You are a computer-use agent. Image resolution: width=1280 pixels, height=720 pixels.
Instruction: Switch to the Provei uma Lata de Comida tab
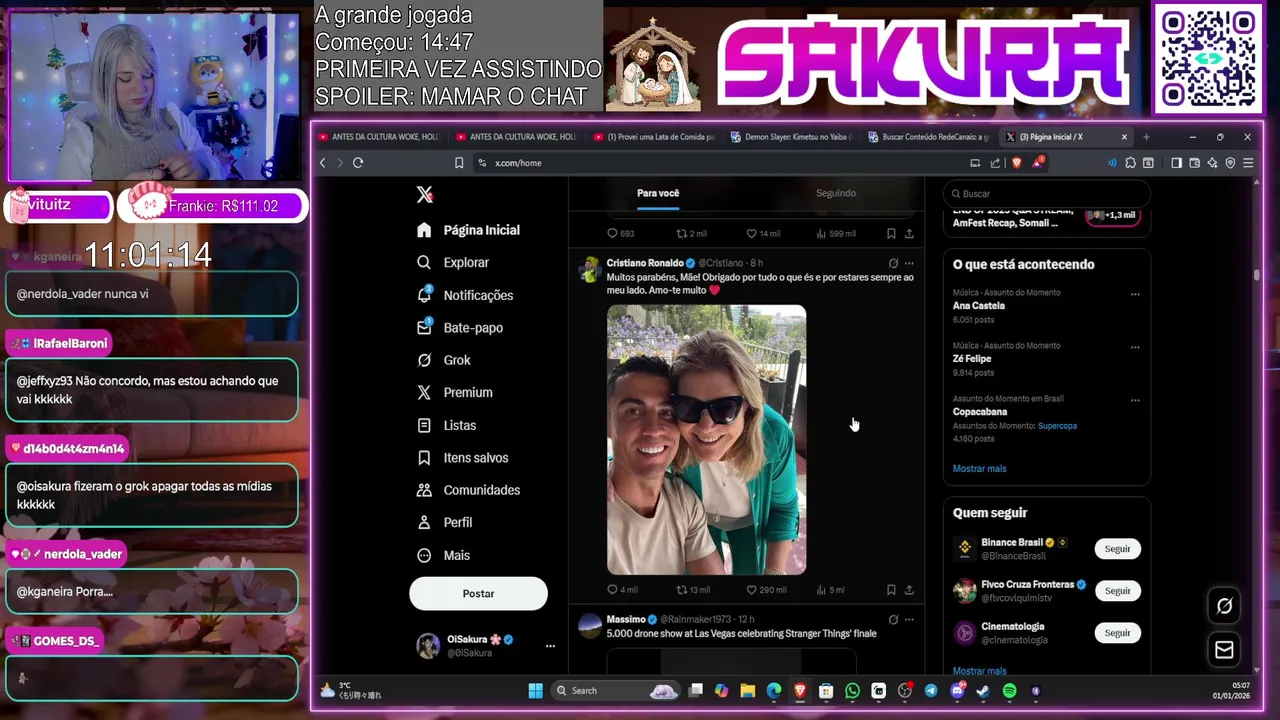click(x=654, y=137)
